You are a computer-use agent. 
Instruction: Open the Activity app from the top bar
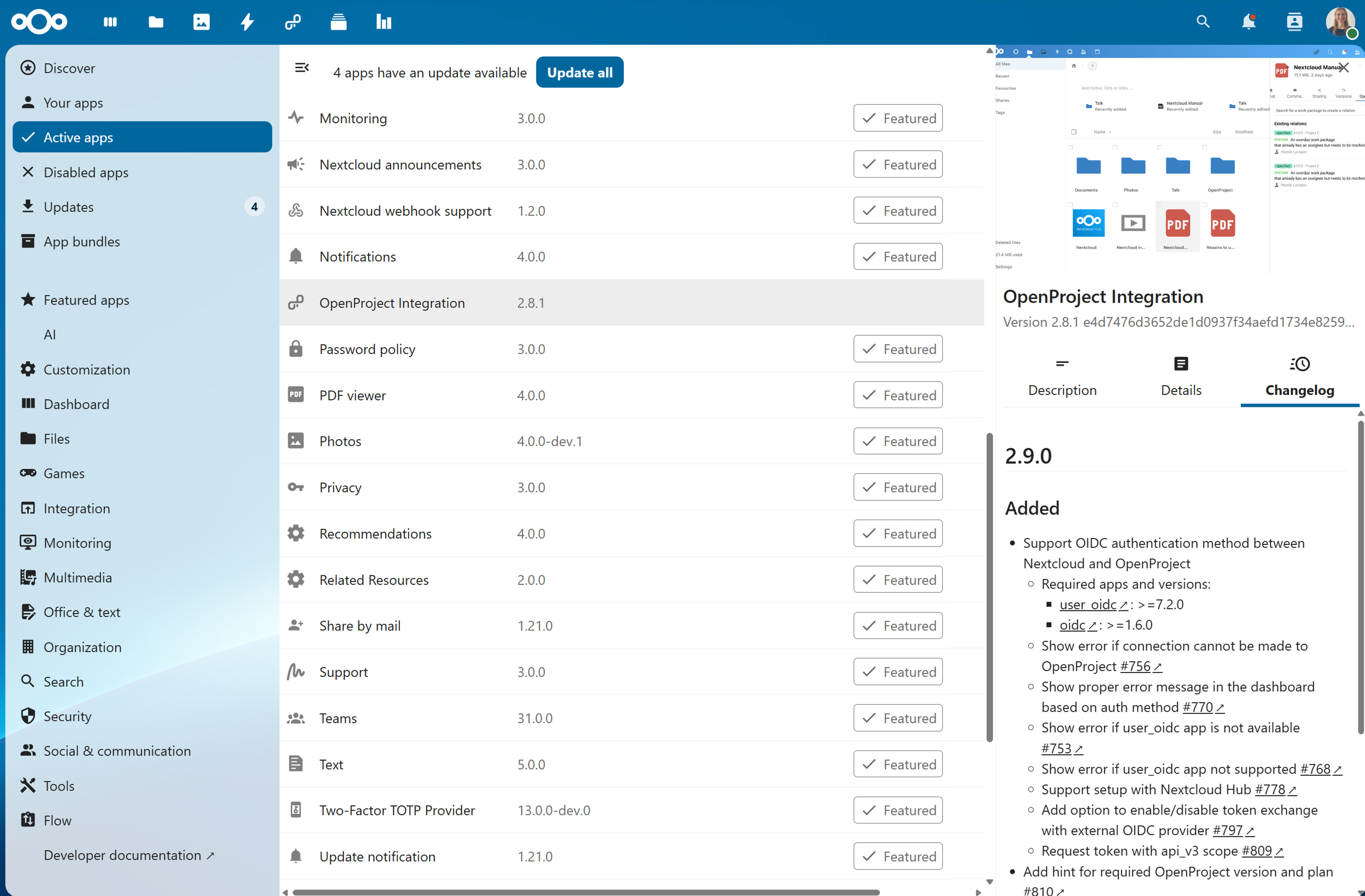(x=247, y=22)
